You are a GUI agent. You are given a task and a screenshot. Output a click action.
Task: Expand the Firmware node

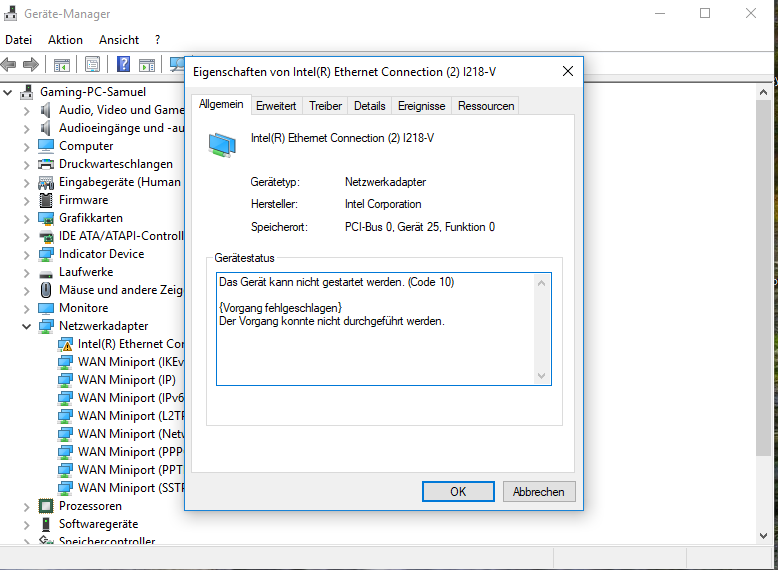[x=27, y=201]
